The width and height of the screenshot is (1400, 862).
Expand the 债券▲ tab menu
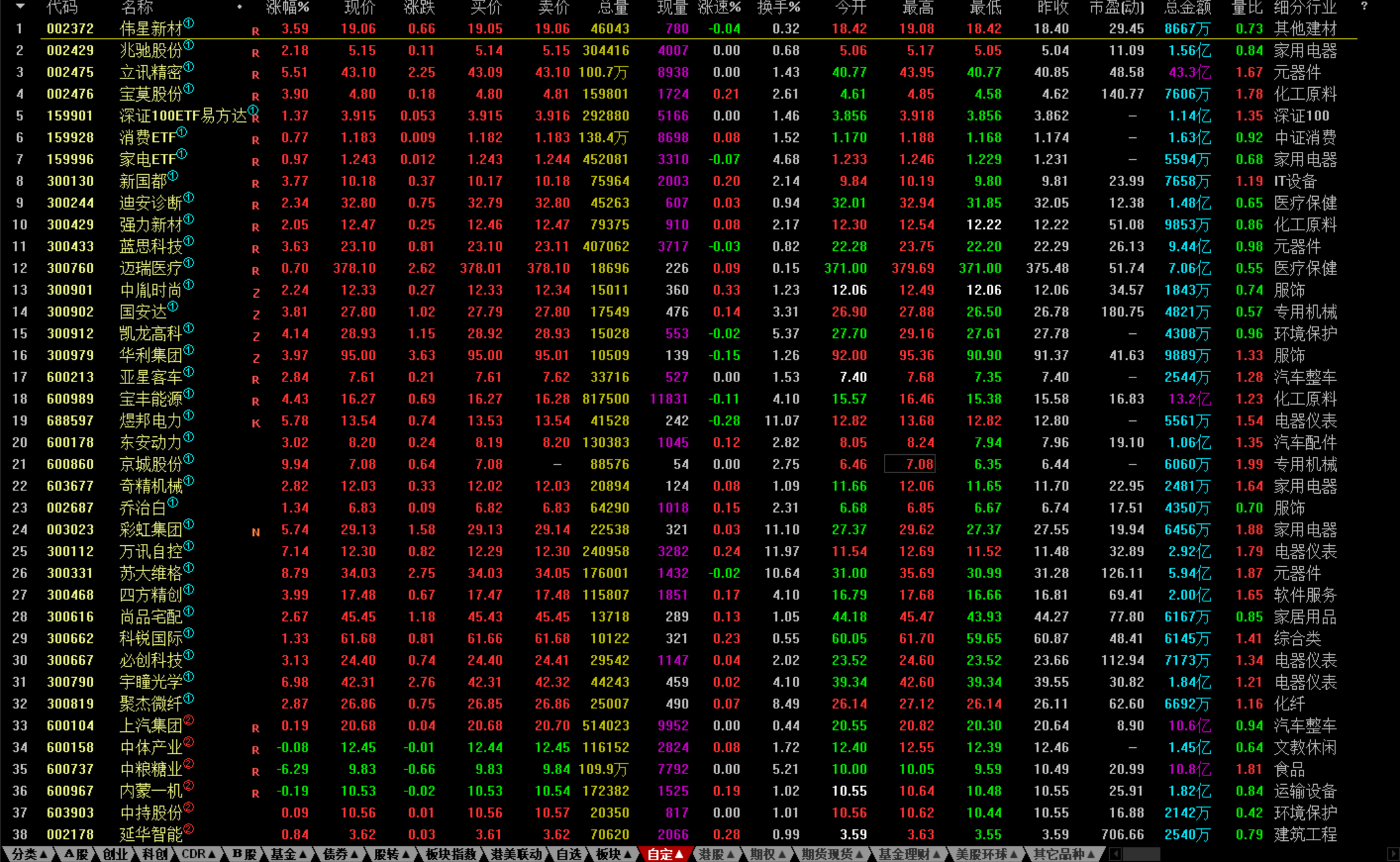pyautogui.click(x=341, y=854)
